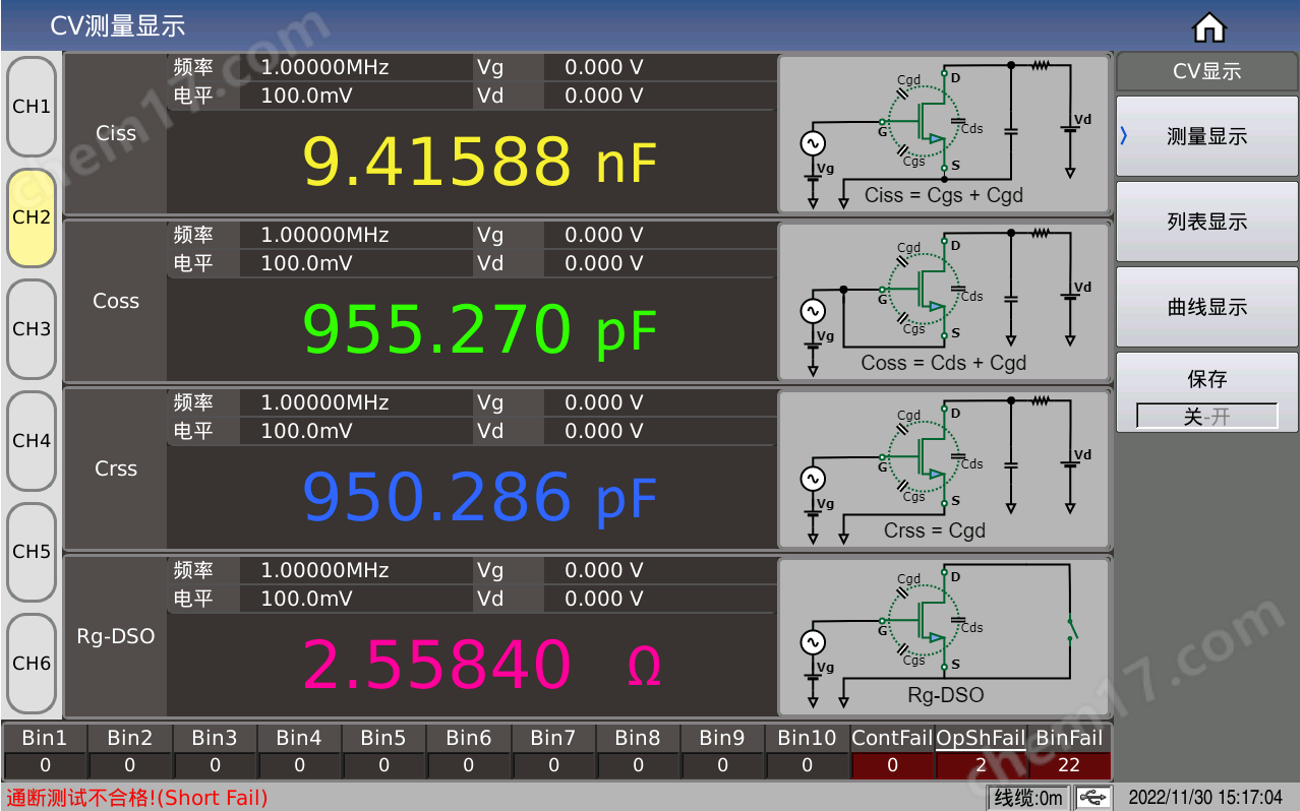Click the 线缆:0m cable length indicator
The height and width of the screenshot is (811, 1300).
1027,797
